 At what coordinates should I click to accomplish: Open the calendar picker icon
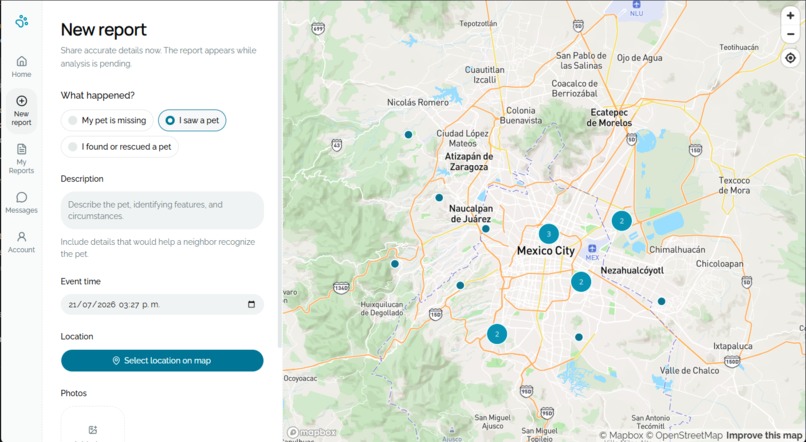pyautogui.click(x=251, y=304)
